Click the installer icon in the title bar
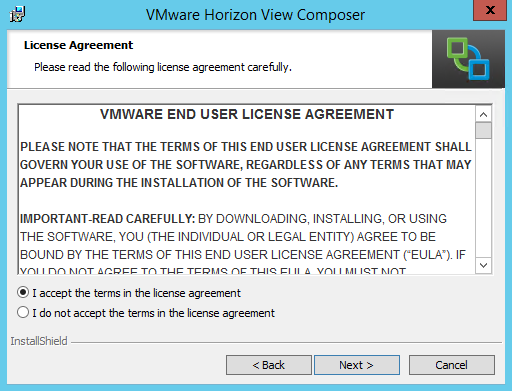The width and height of the screenshot is (512, 391). [x=17, y=14]
